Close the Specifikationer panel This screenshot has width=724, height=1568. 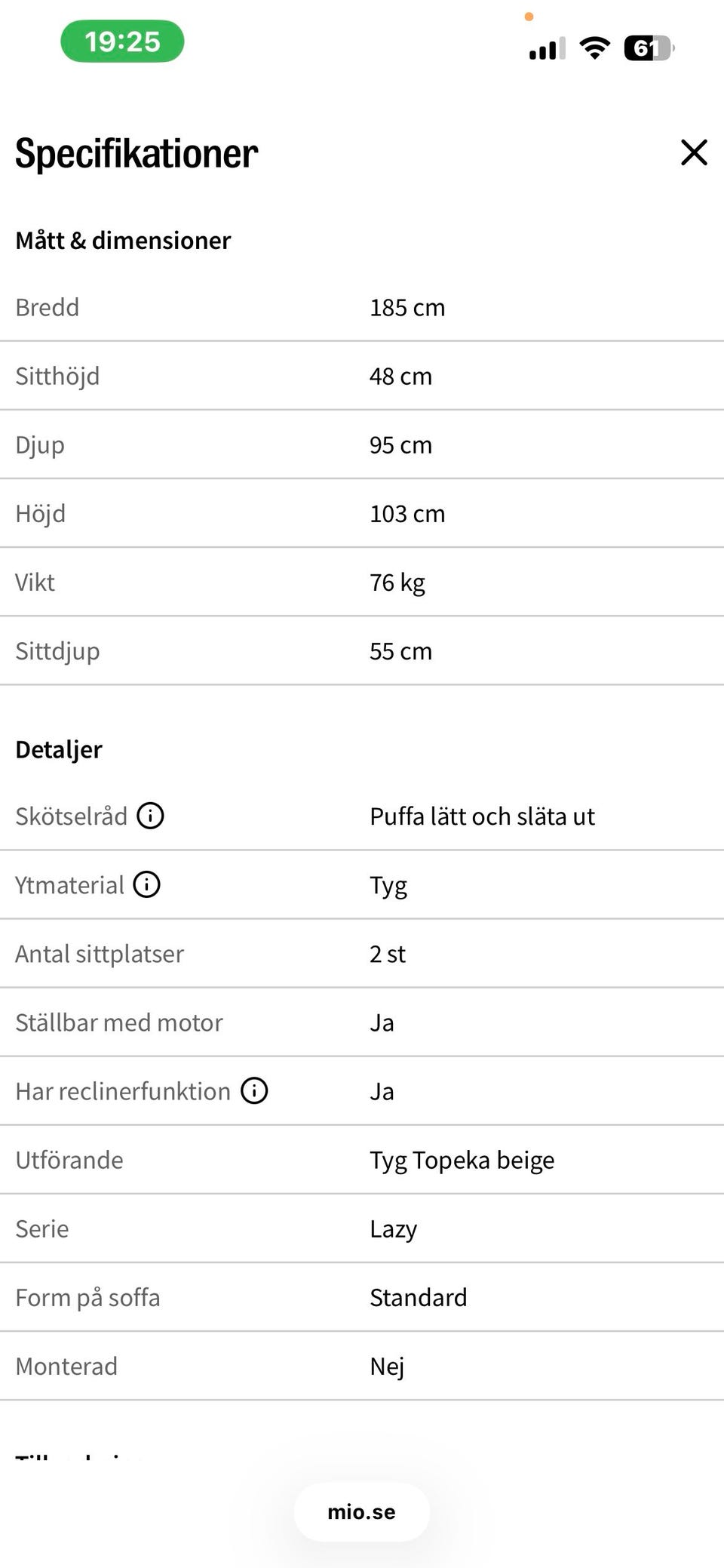(x=694, y=152)
